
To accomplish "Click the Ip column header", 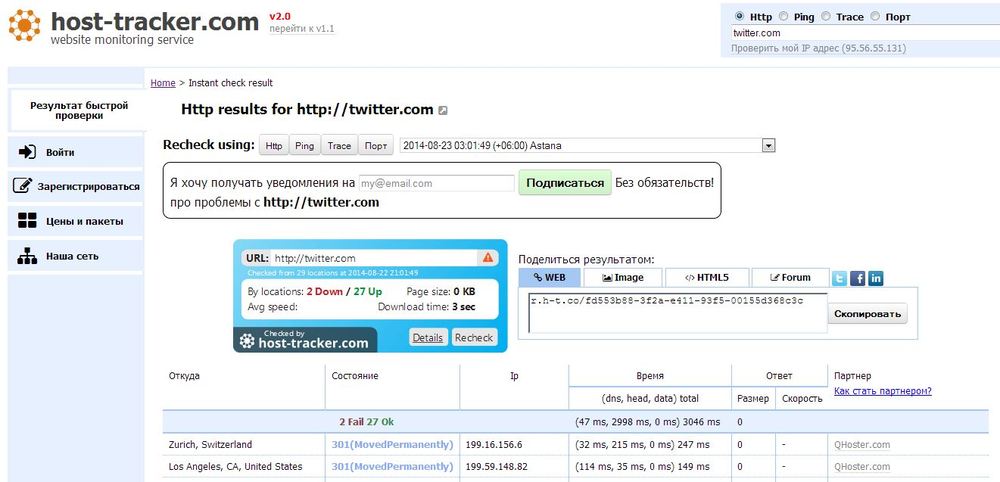I will pyautogui.click(x=514, y=376).
